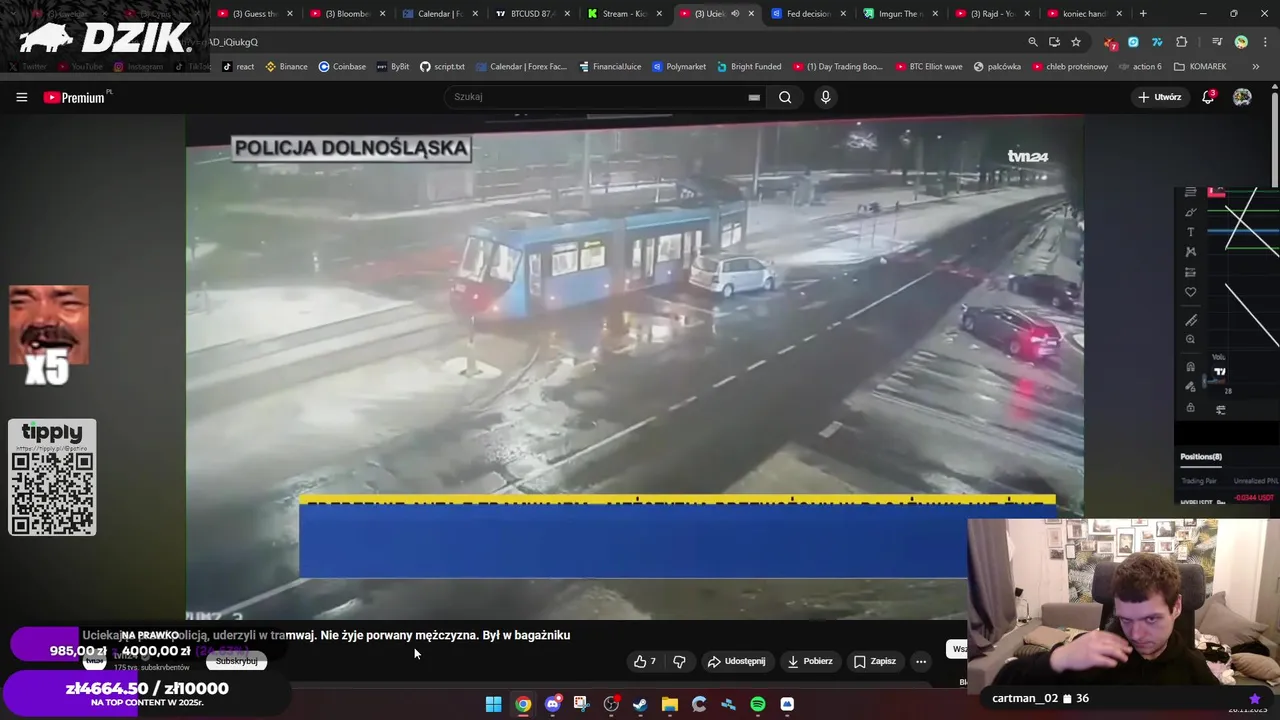1280x720 pixels.
Task: Open the Calendar Forex Factory bookmark
Action: 521,66
